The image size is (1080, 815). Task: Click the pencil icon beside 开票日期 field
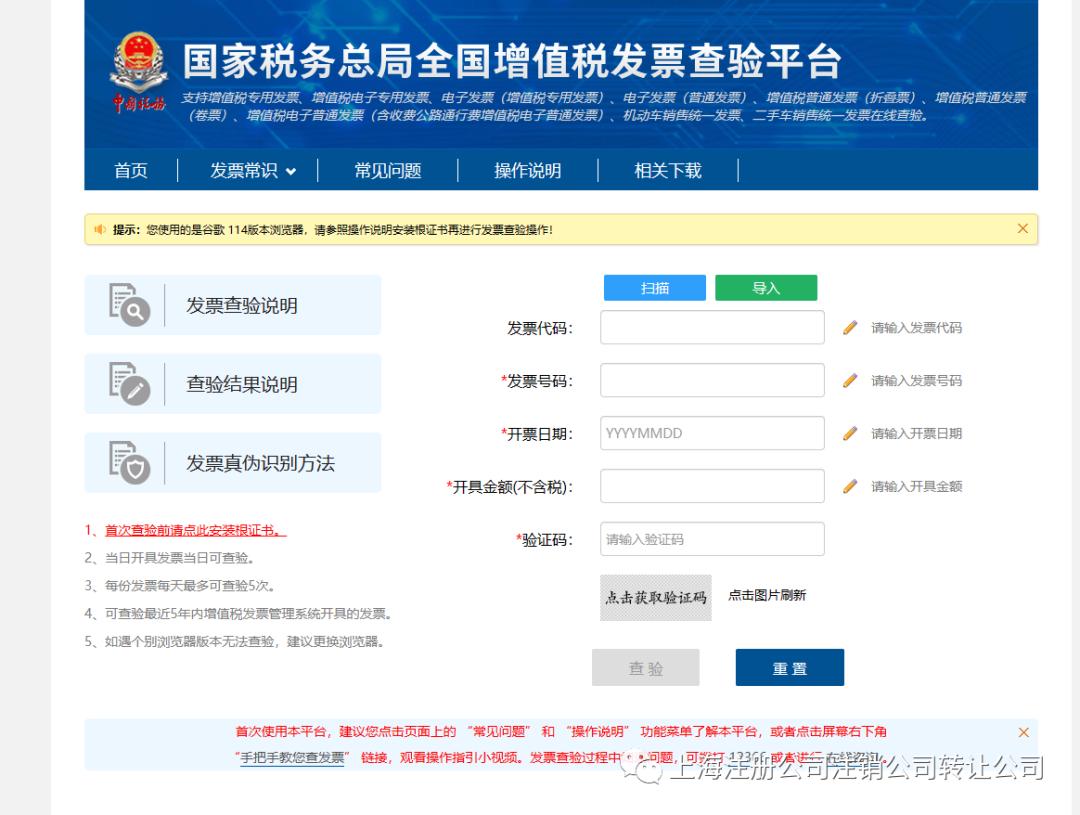tap(849, 433)
